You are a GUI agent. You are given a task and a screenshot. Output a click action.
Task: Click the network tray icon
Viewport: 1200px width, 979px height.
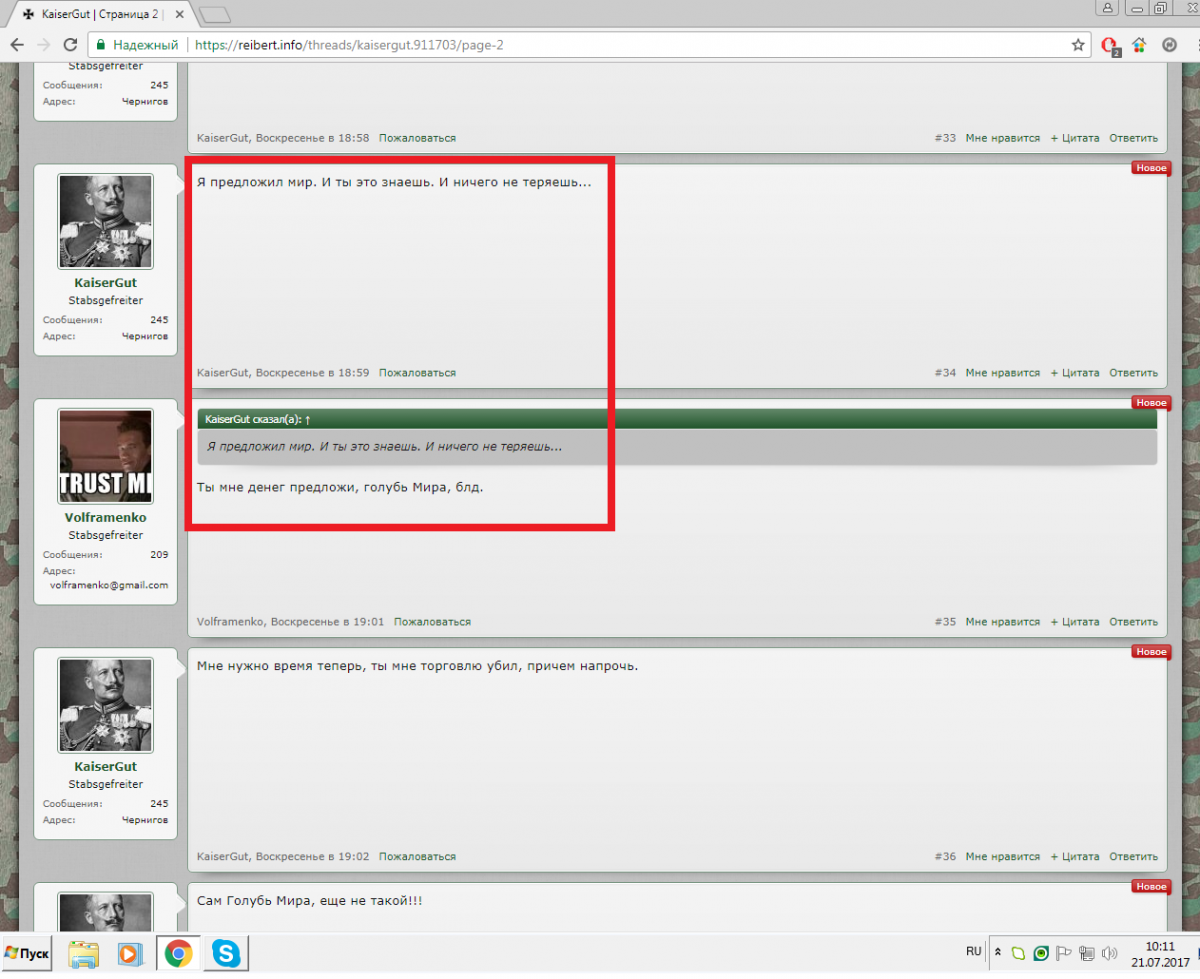[1087, 953]
